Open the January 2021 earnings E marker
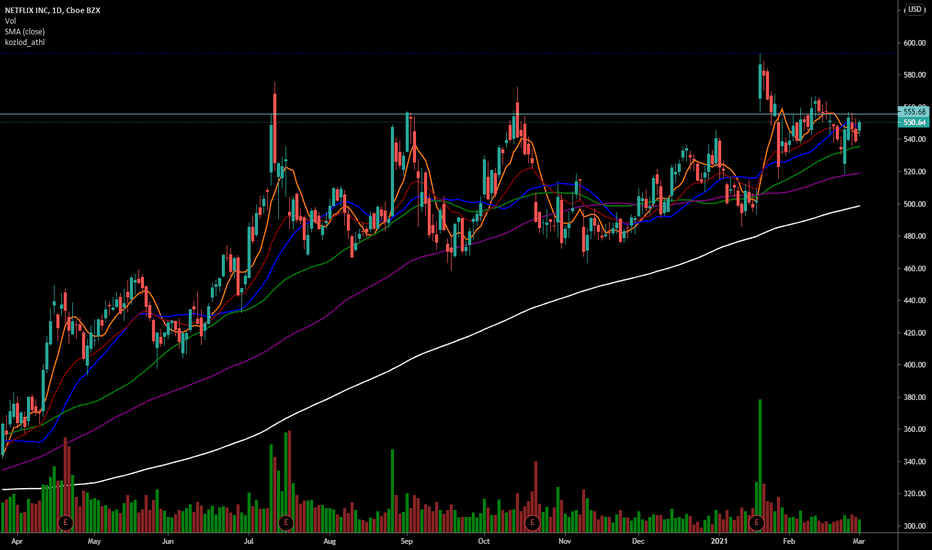The image size is (932, 550). tap(756, 523)
